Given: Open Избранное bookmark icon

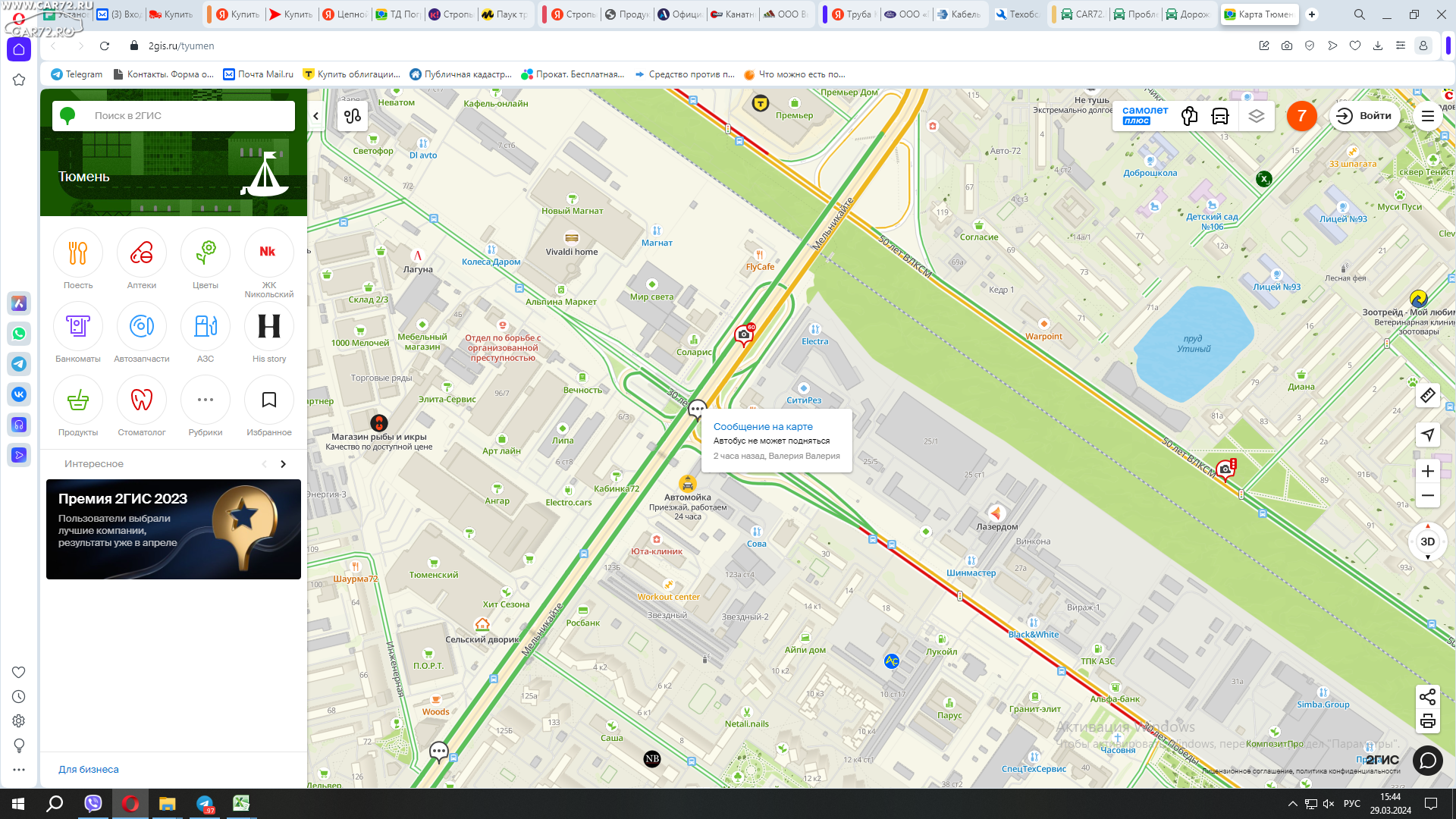Looking at the screenshot, I should 269,400.
